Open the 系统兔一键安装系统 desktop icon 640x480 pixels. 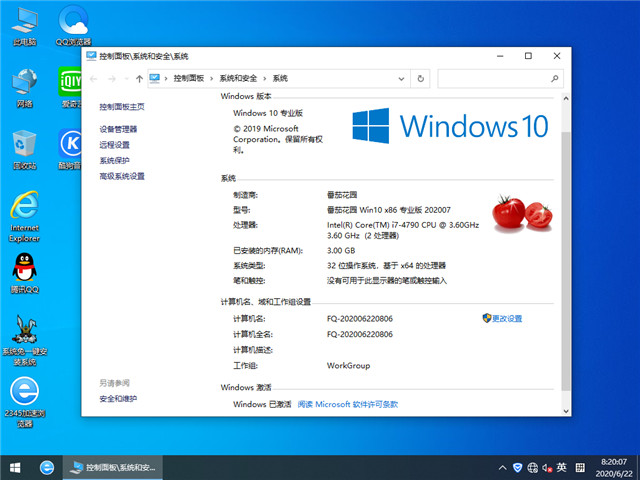click(x=24, y=340)
